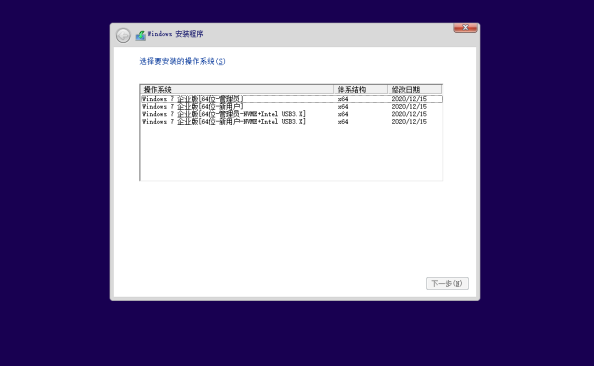The width and height of the screenshot is (594, 366).
Task: Click the 下一步(N) button
Action: pos(447,283)
